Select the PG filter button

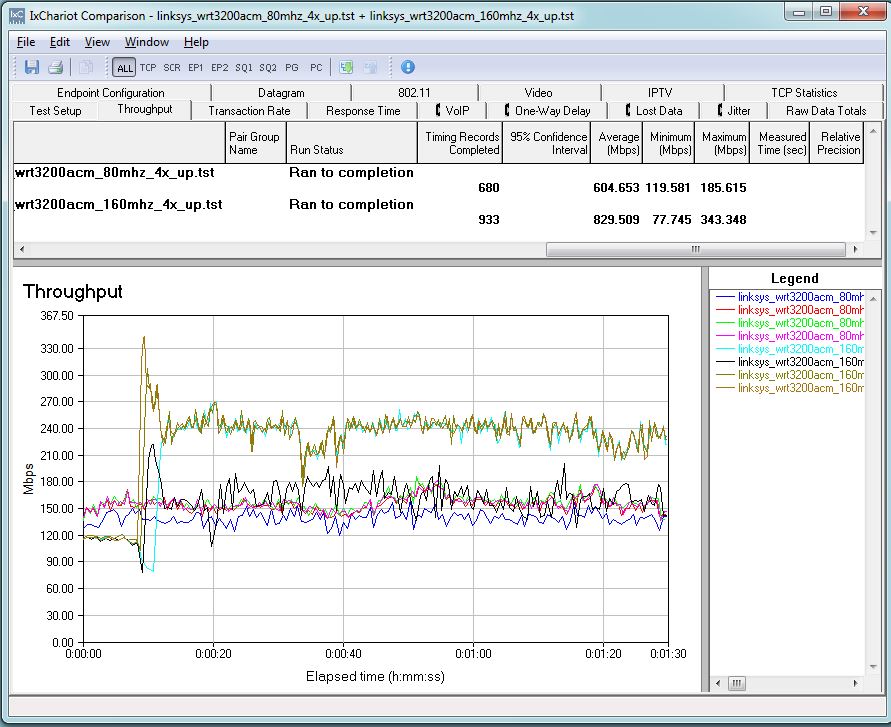292,68
